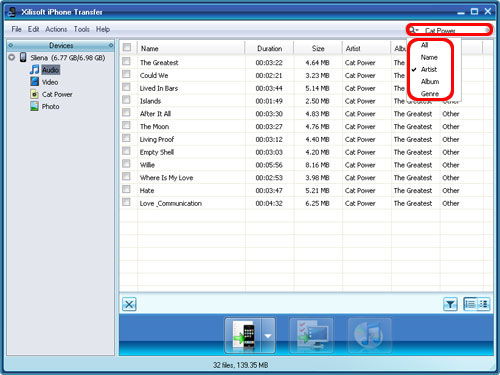Viewport: 500px width, 375px height.
Task: Select the Audio music note icon
Action: coord(35,70)
